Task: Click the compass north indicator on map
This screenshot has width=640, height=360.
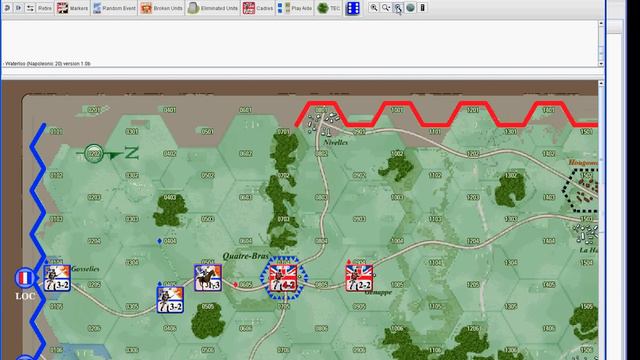Action: (108, 153)
